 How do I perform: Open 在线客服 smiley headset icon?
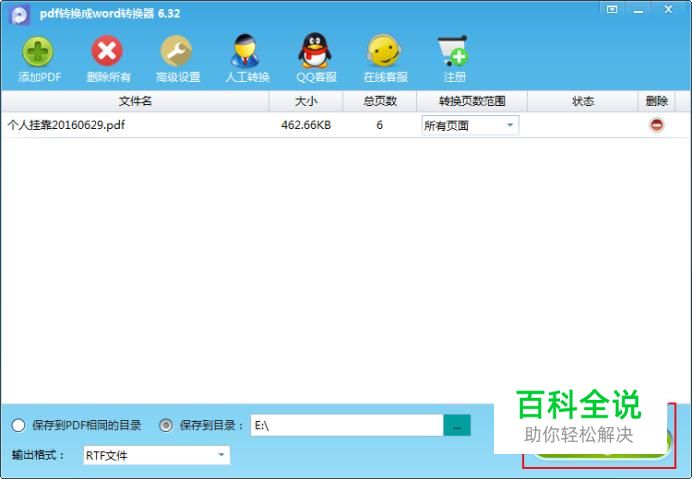point(384,51)
